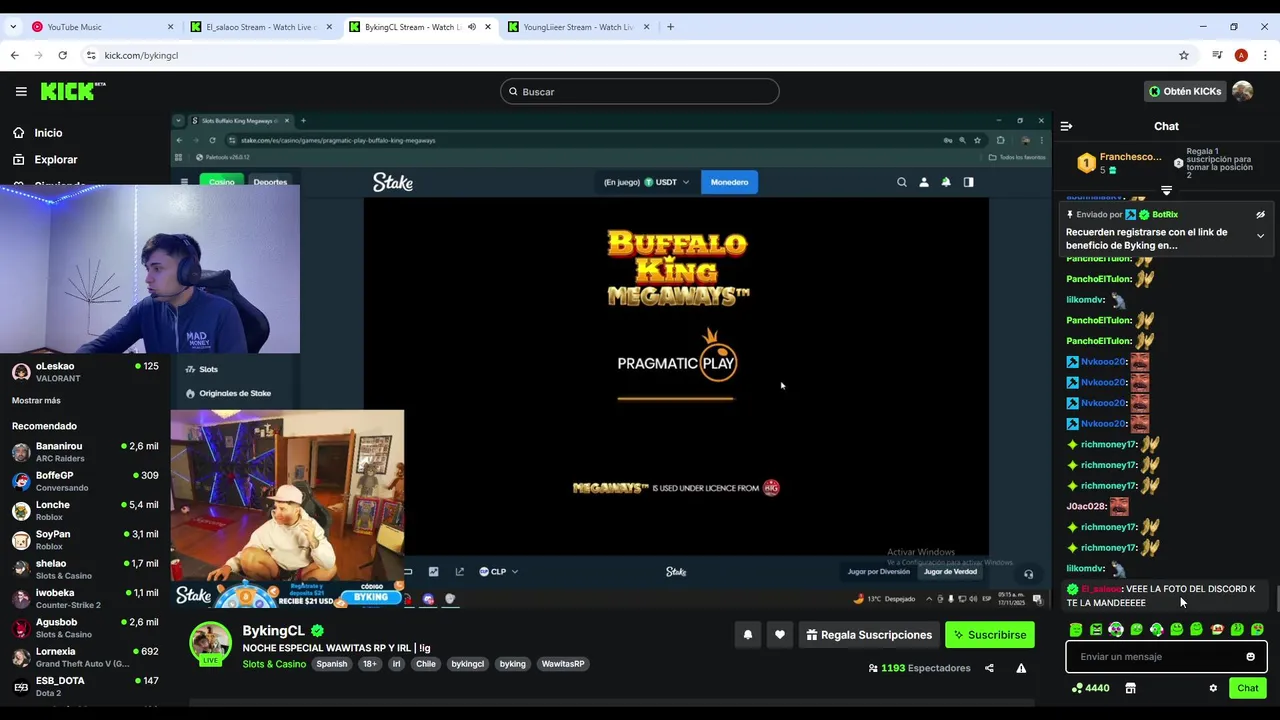
Task: Click Franchesco top gifter entry
Action: point(1119,163)
